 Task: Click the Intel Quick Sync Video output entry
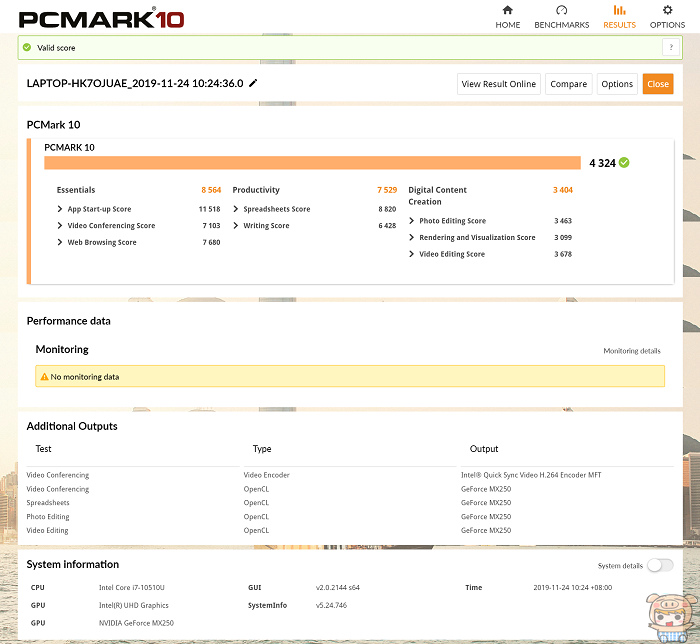(531, 475)
